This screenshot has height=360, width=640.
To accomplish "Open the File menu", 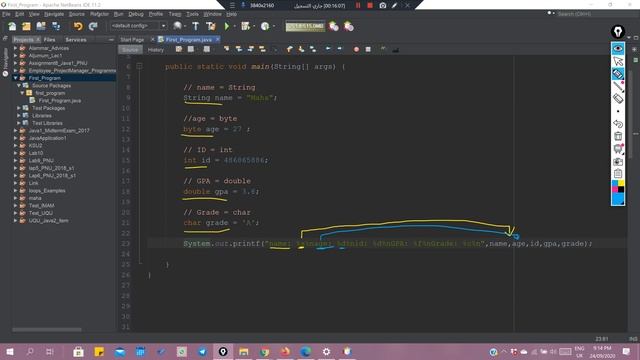I will [x=6, y=14].
